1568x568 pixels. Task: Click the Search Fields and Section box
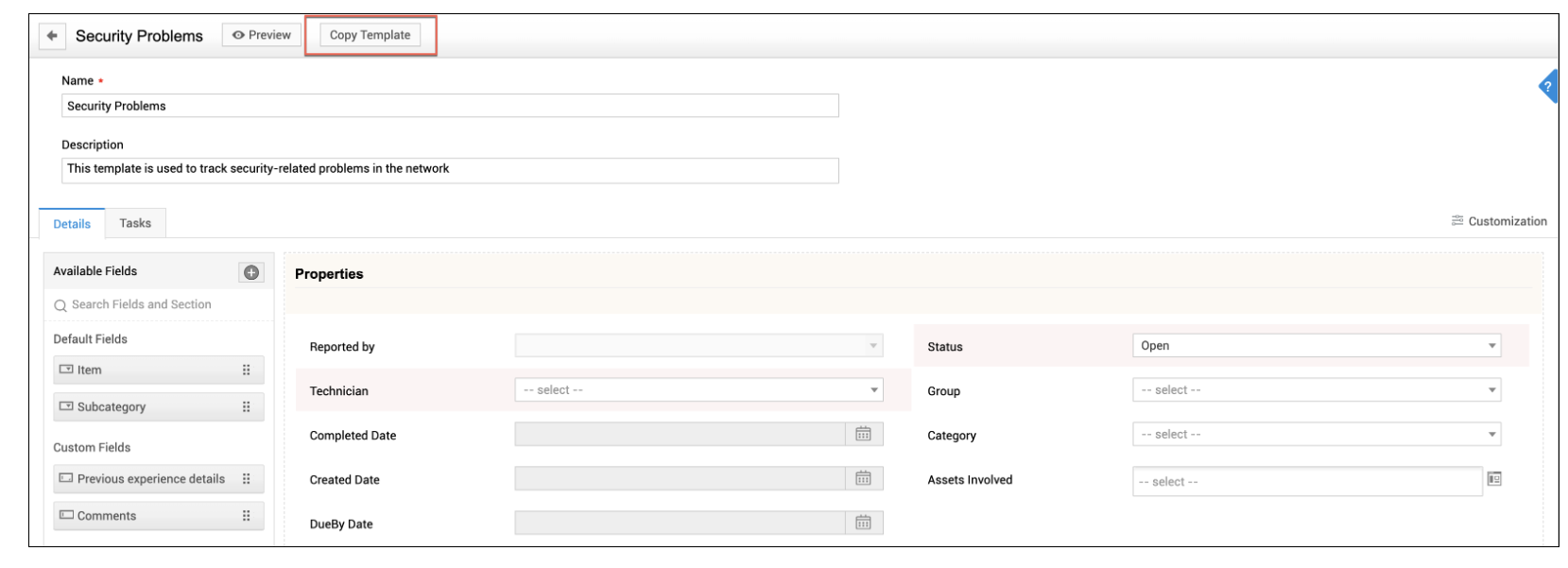point(159,304)
